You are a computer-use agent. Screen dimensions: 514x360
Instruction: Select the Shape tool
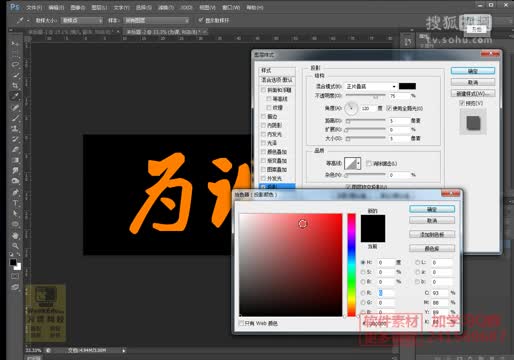click(15, 224)
